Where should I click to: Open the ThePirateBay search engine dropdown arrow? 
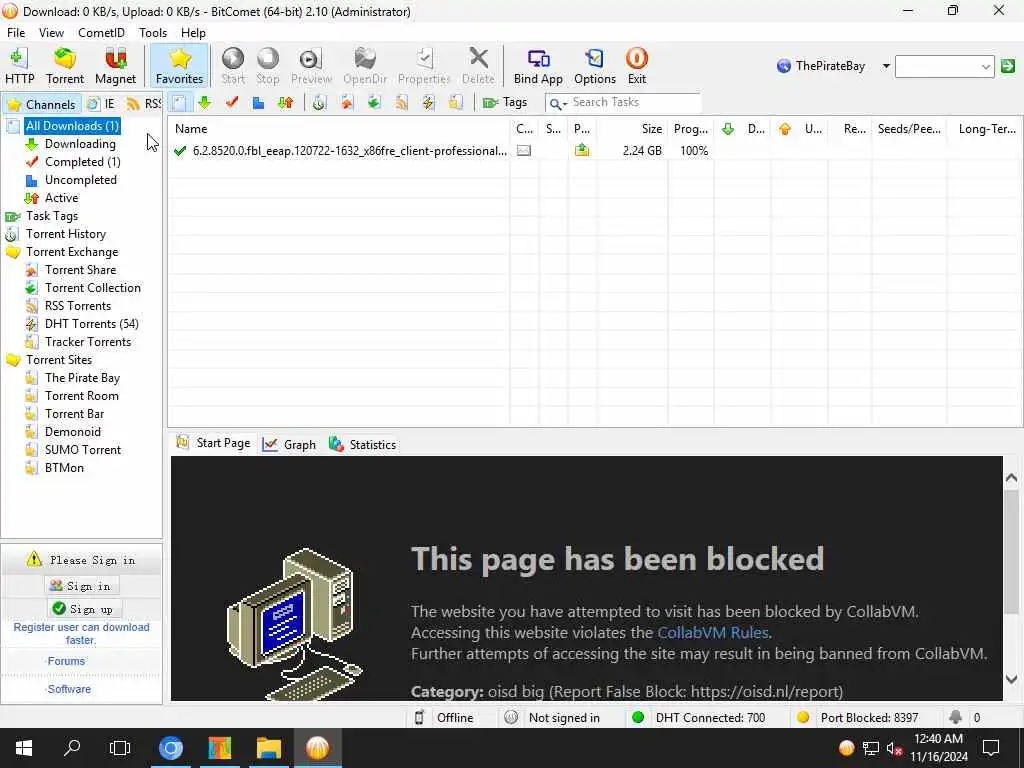point(886,66)
